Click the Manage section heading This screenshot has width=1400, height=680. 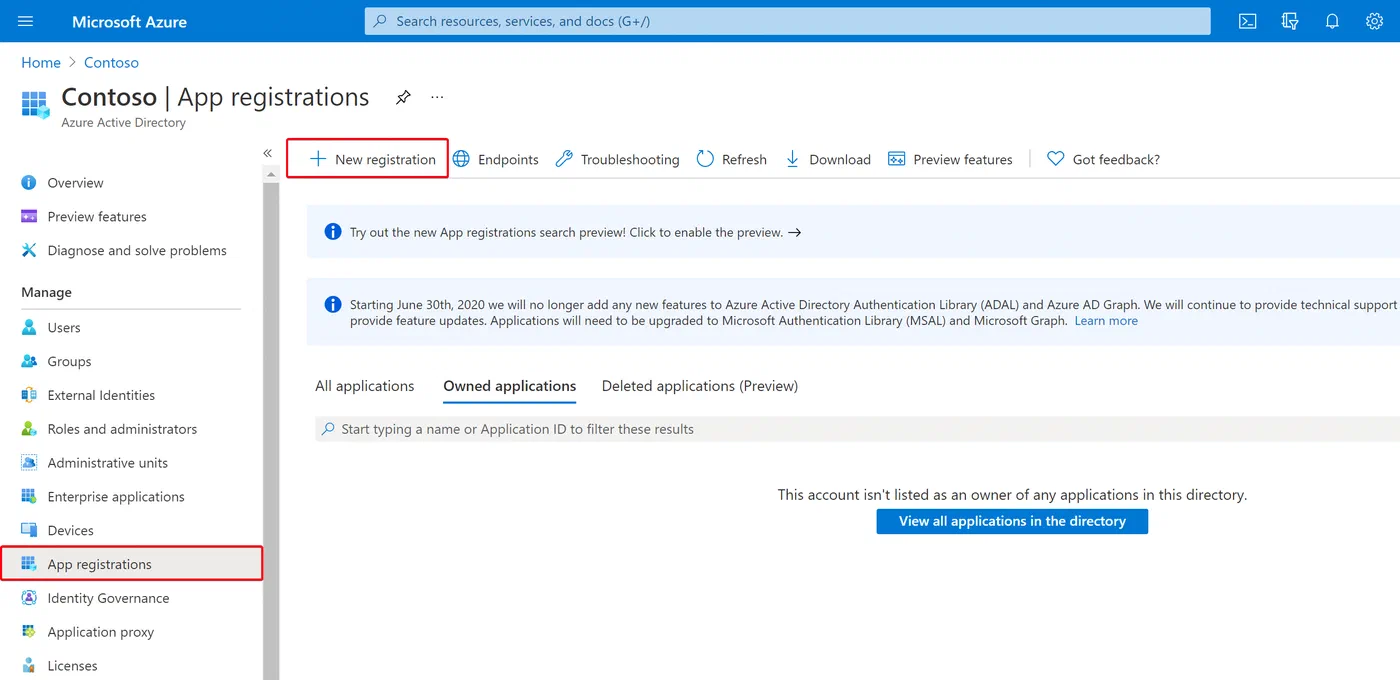46,292
